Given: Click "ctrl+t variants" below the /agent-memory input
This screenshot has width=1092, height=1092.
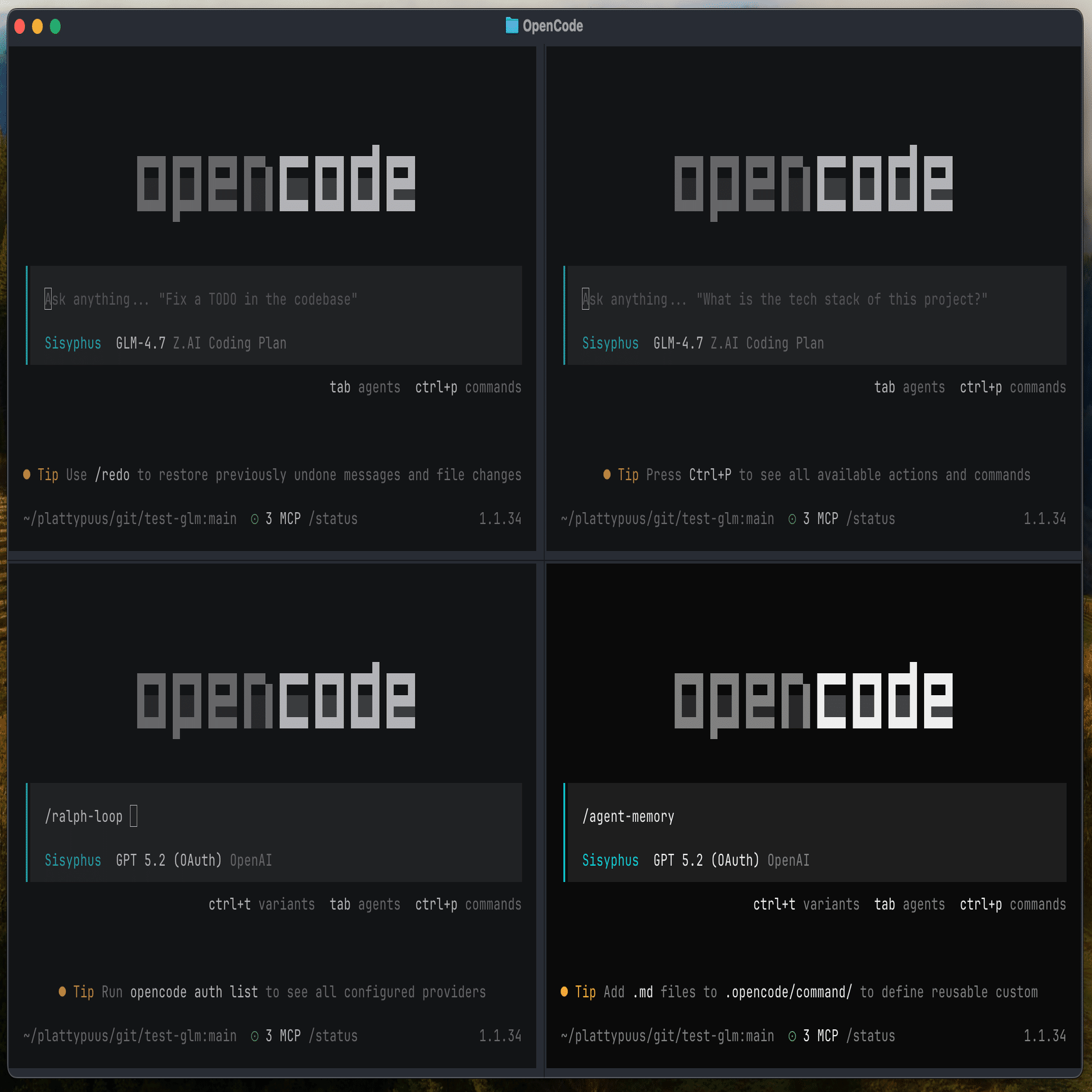Looking at the screenshot, I should (807, 905).
